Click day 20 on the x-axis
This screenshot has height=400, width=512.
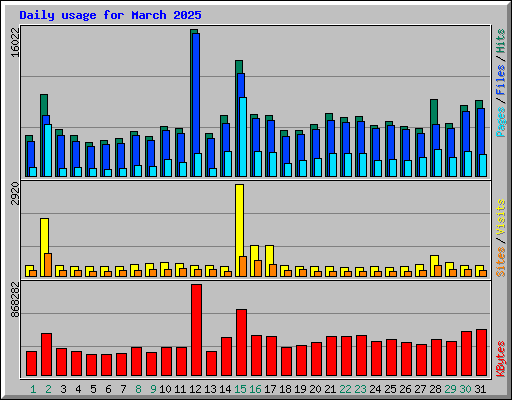(315, 389)
